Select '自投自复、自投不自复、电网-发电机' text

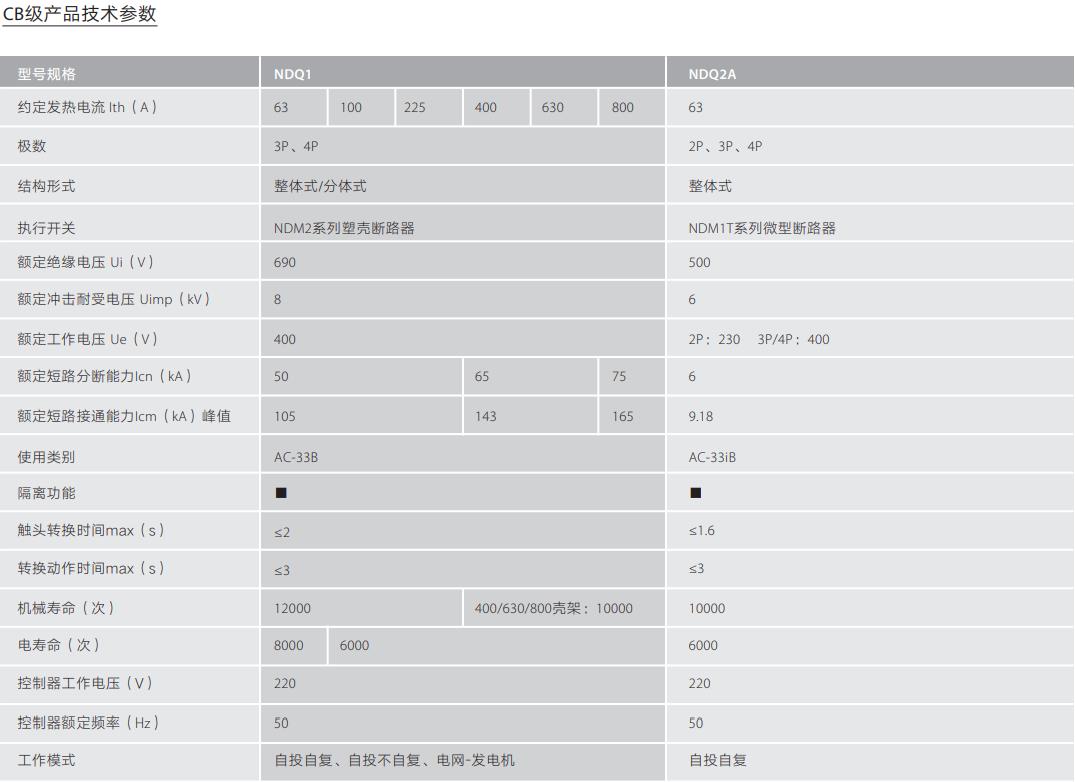[x=395, y=760]
